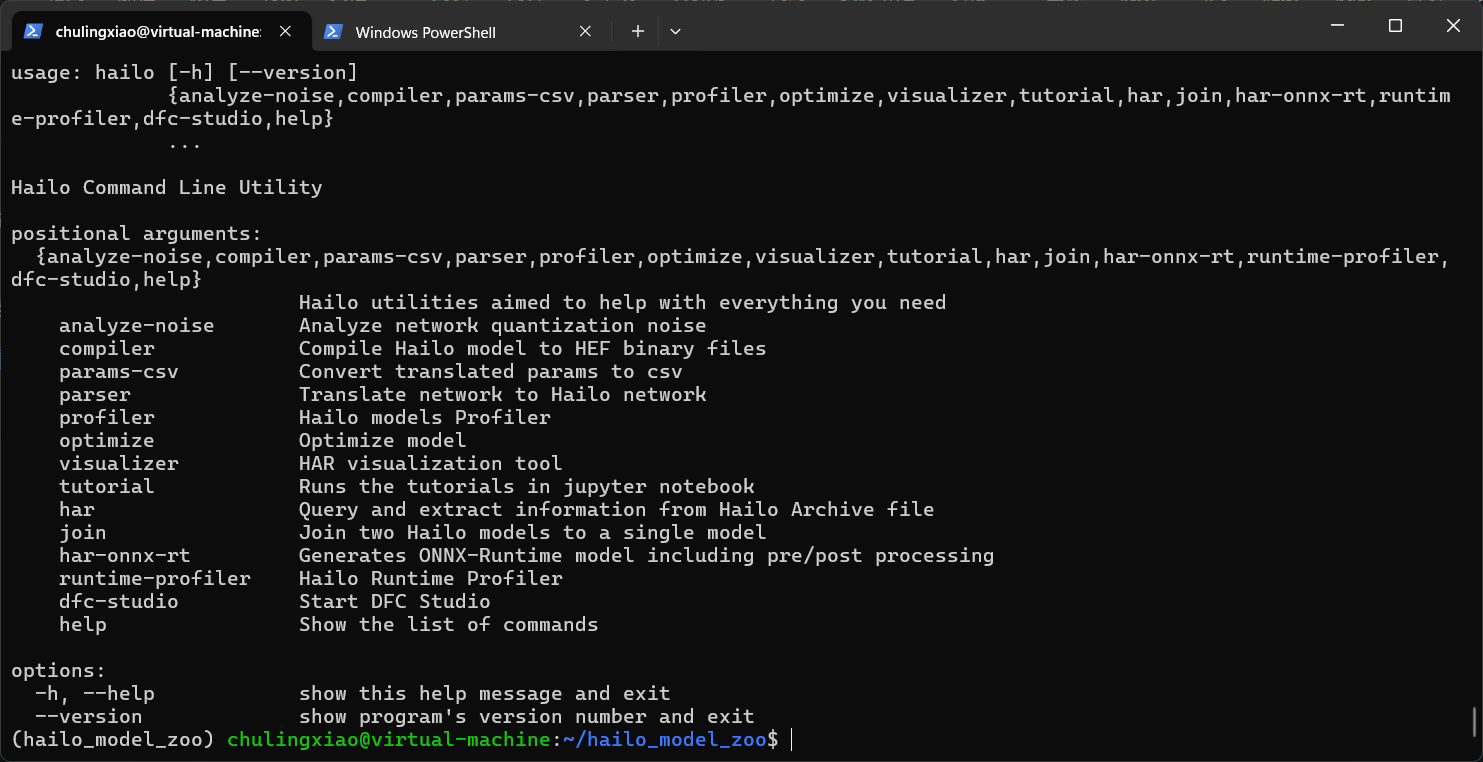Click 'Show the list of commands' text
The height and width of the screenshot is (762, 1483).
click(449, 624)
